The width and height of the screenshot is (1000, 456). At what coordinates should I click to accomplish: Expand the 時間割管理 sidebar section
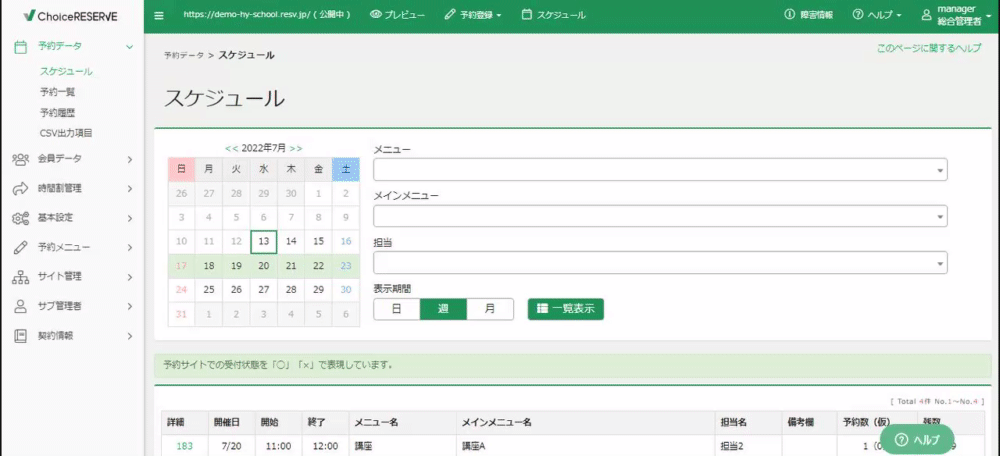[129, 188]
